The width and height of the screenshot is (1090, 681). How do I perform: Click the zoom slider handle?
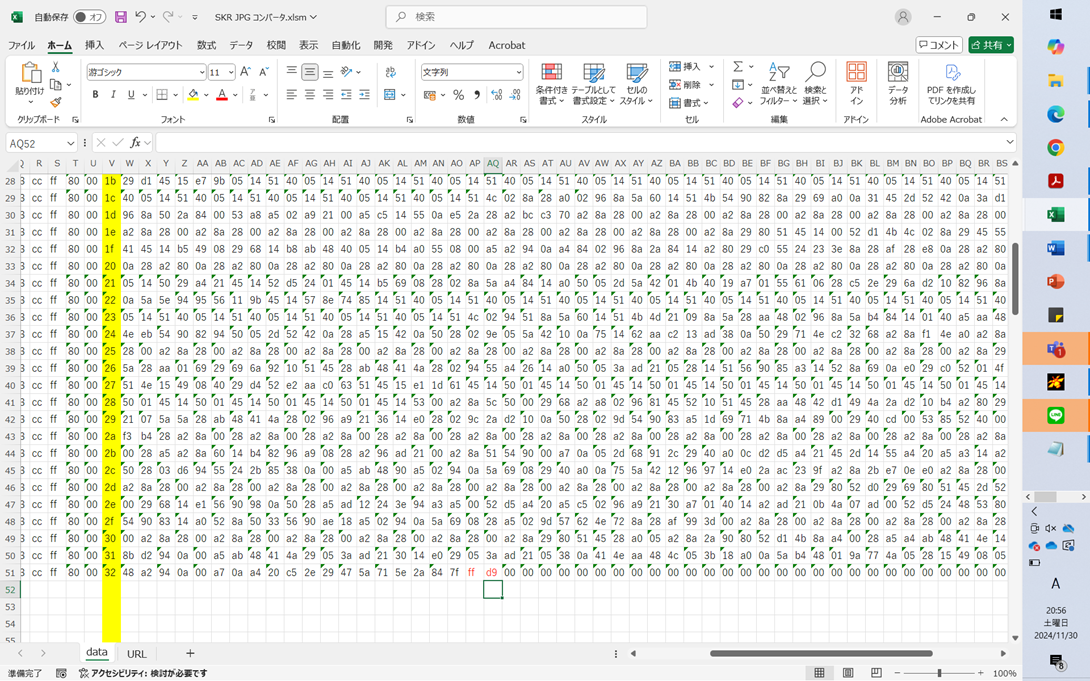coord(939,673)
